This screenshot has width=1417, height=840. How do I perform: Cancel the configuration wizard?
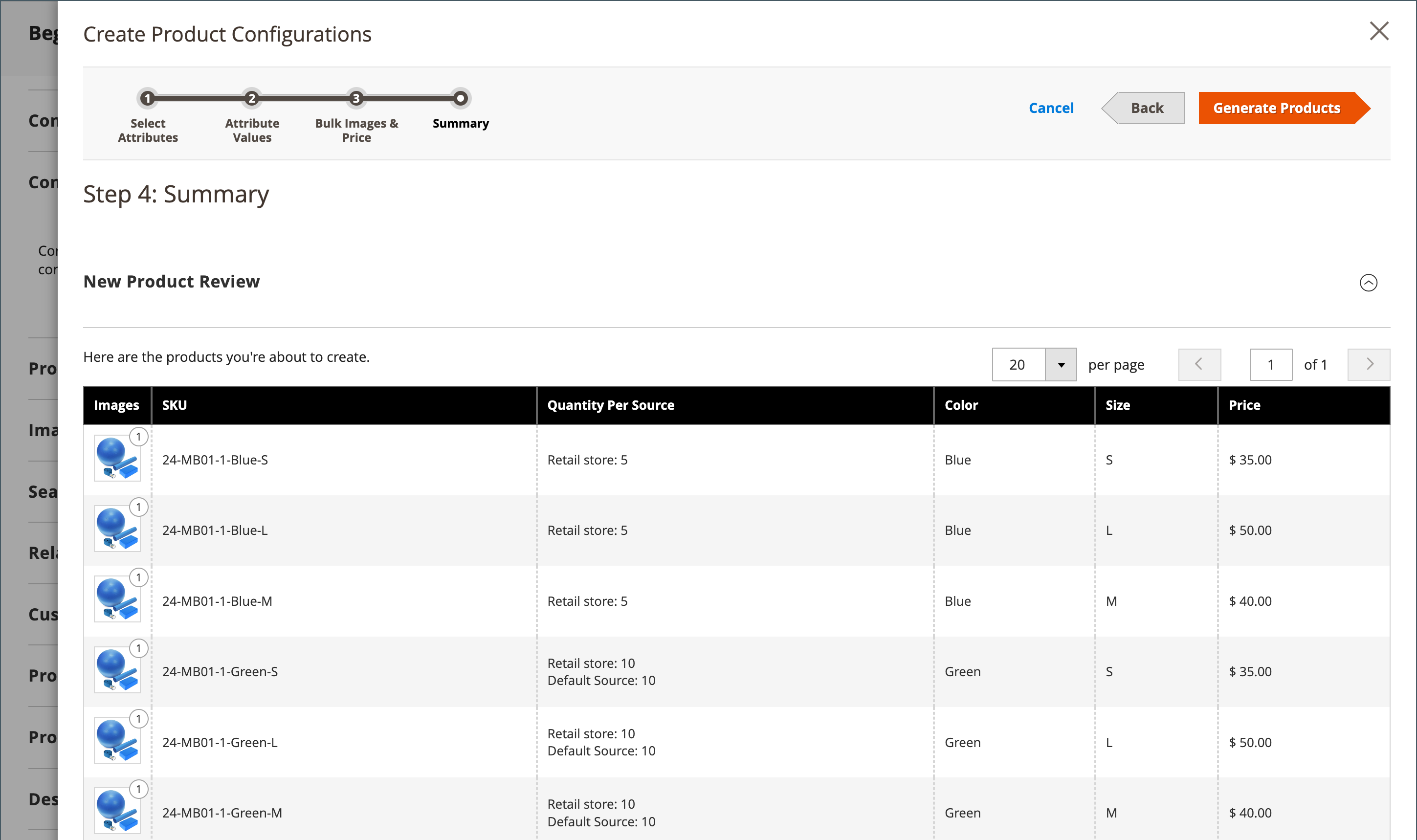point(1050,108)
